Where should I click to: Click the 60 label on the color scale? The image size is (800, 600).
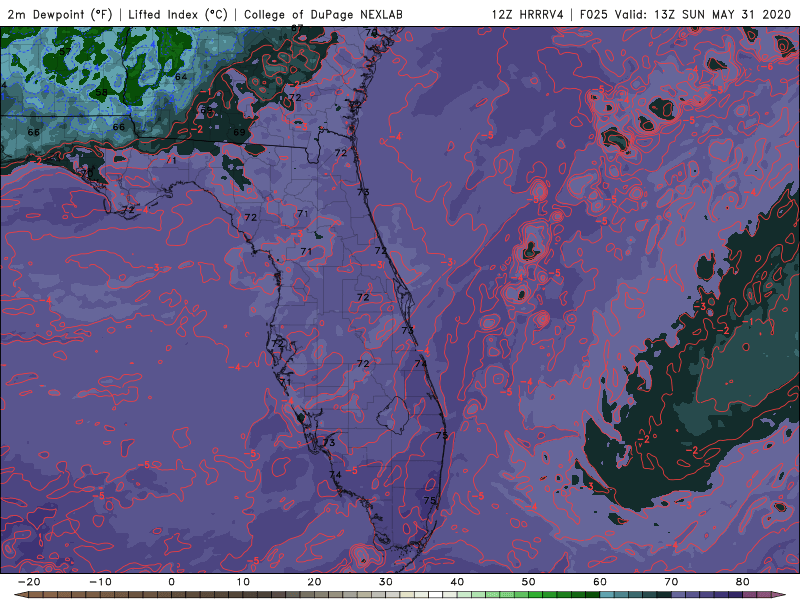(600, 582)
